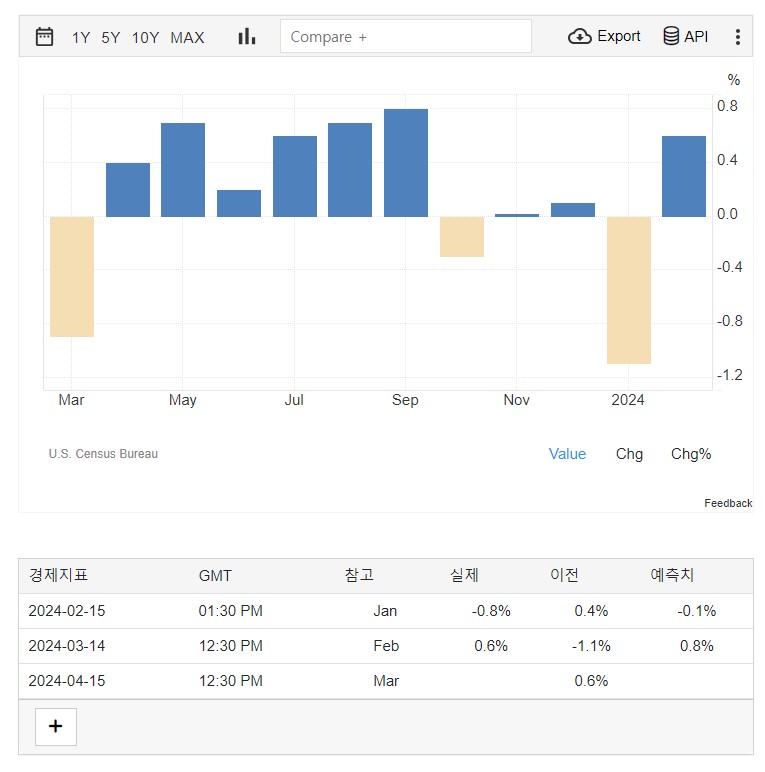
Task: Click the API text label
Action: coord(696,36)
